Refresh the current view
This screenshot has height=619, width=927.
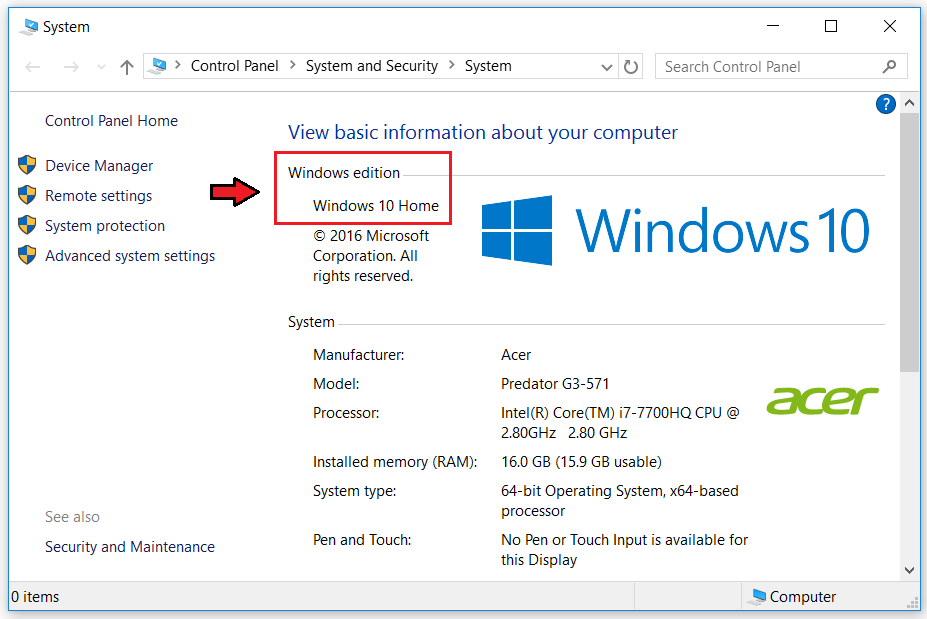click(629, 66)
